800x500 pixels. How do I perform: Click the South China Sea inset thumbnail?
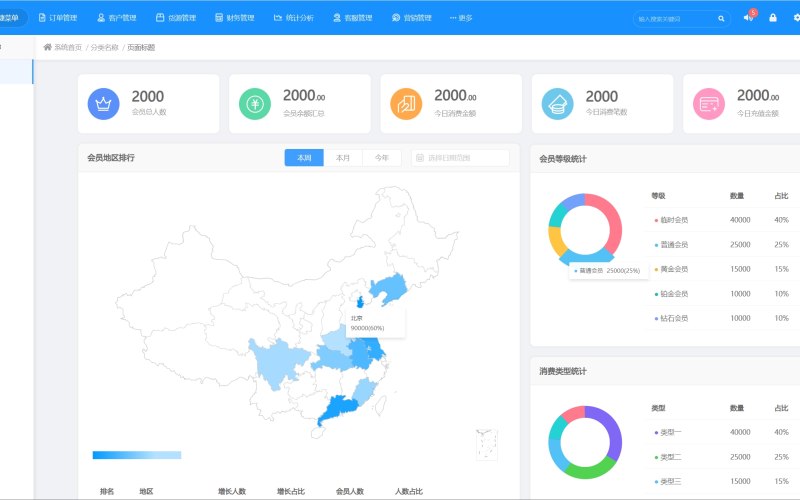tap(487, 445)
